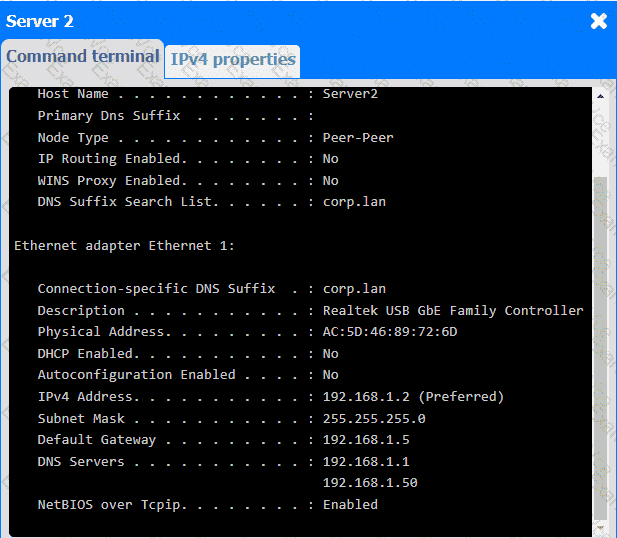Close the Server 2 window
Image resolution: width=617 pixels, height=538 pixels.
point(598,21)
